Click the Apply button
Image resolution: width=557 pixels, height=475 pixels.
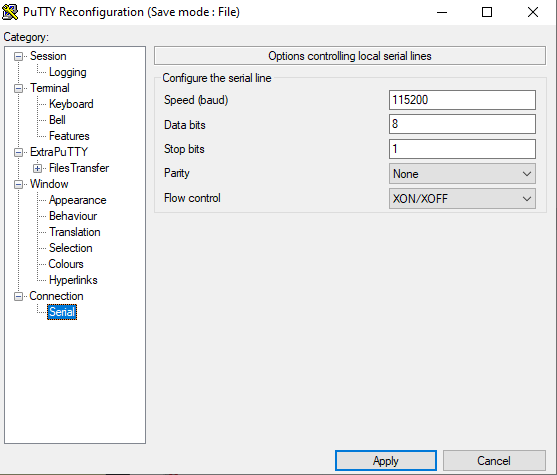[386, 461]
